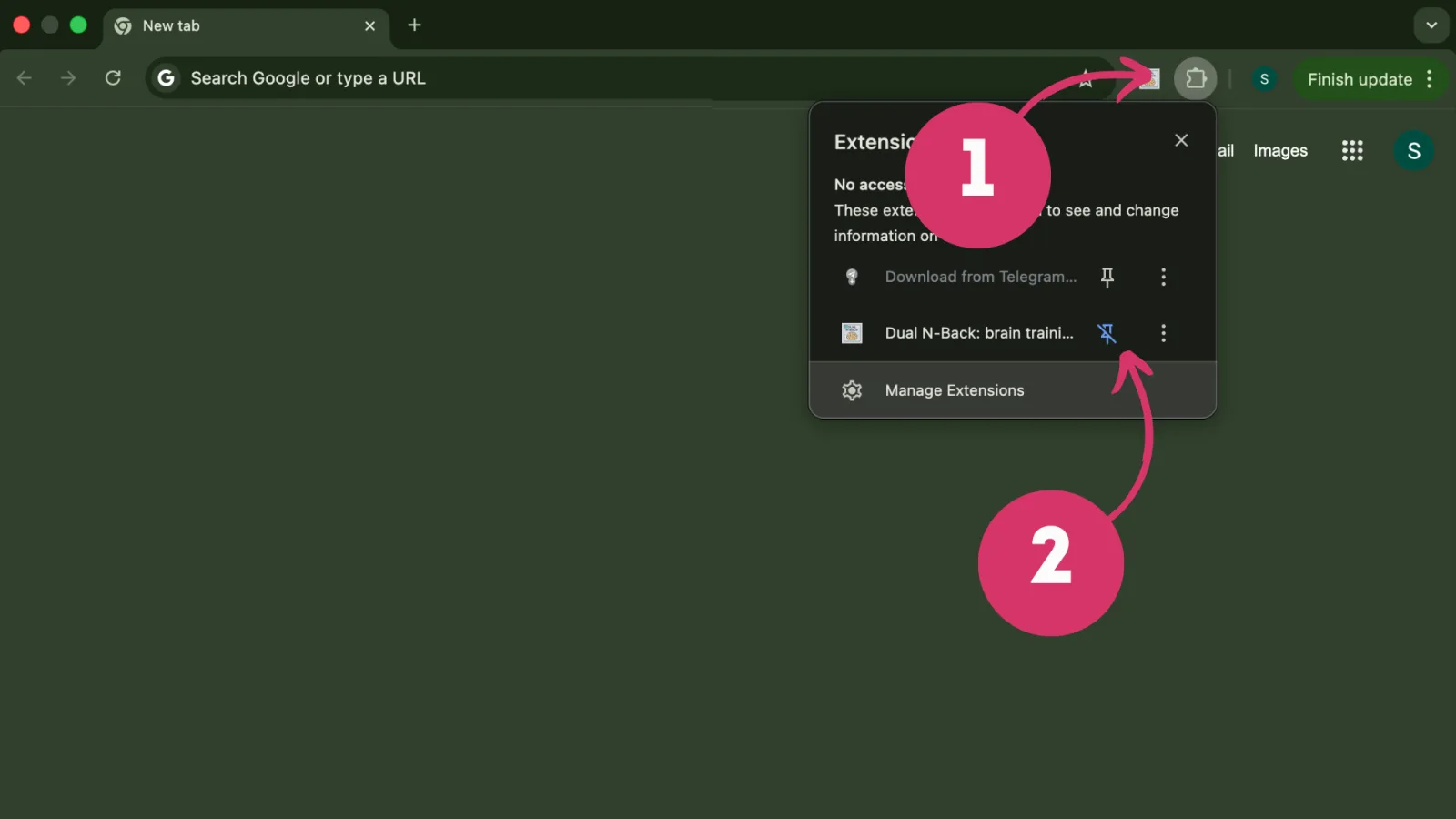Open the Extensions puzzle icon in toolbar
Image resolution: width=1456 pixels, height=819 pixels.
pyautogui.click(x=1195, y=79)
